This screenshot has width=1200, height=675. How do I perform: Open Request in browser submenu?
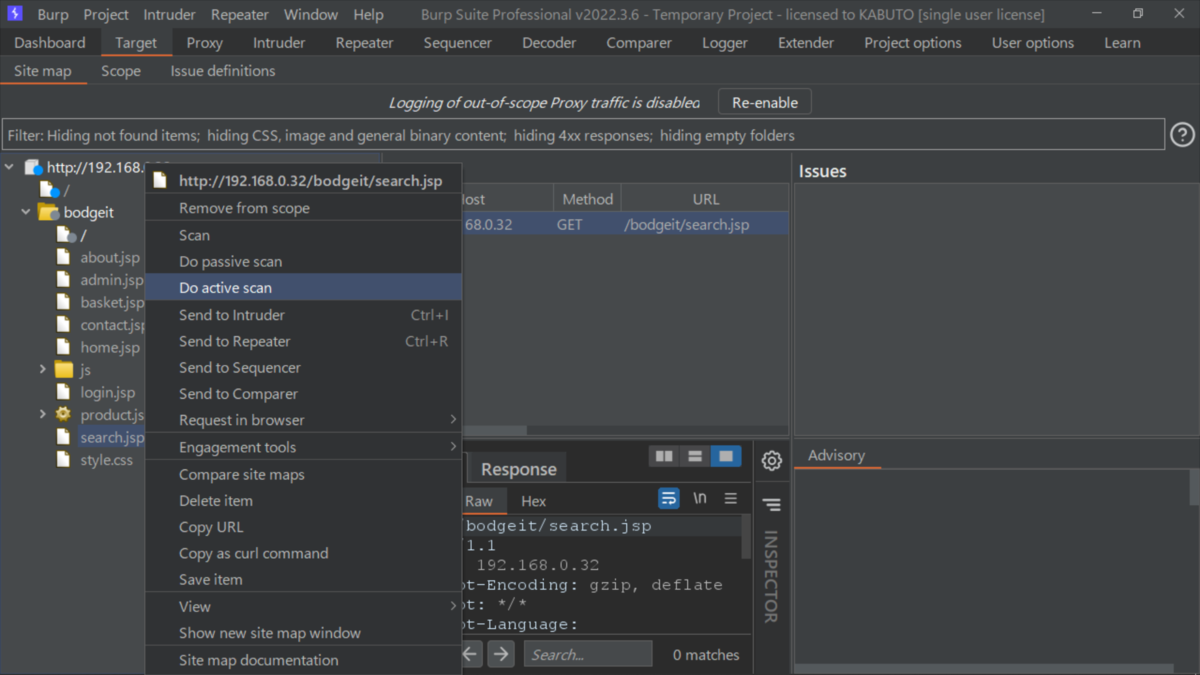pos(304,420)
